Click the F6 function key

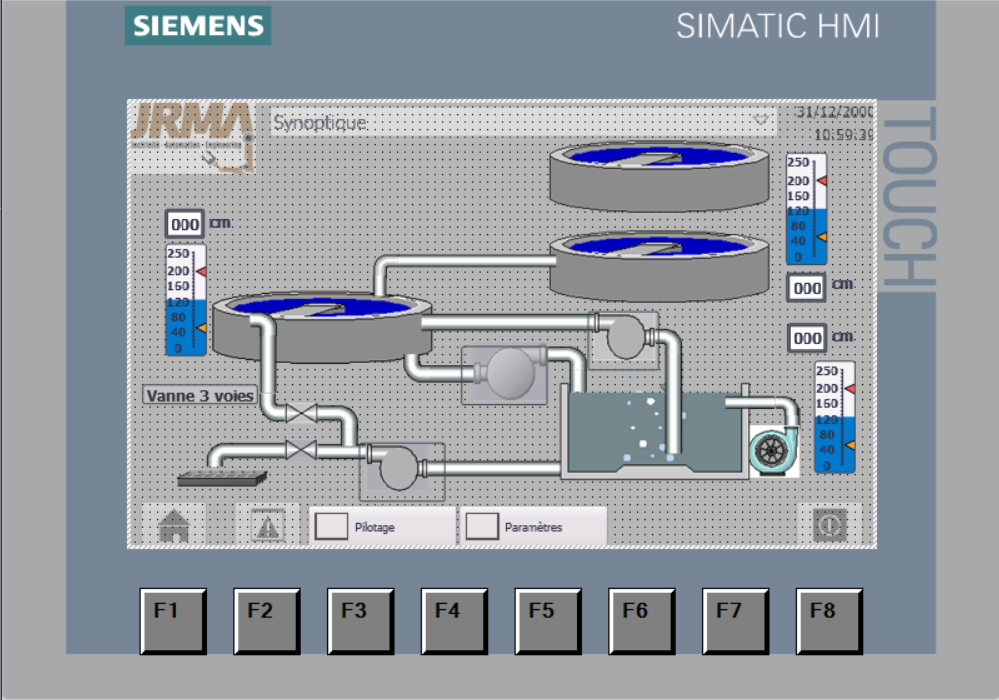(642, 621)
